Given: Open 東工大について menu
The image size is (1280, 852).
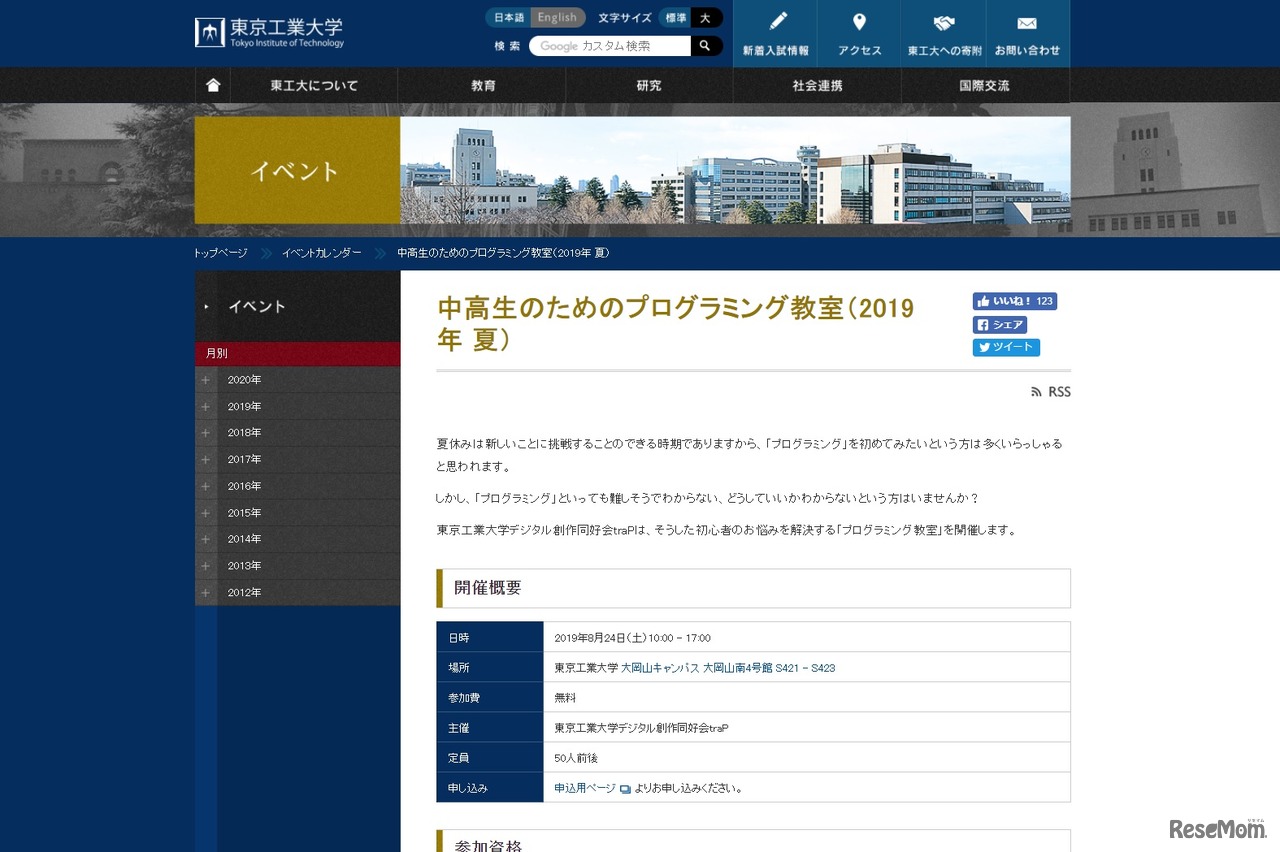Looking at the screenshot, I should click(x=314, y=86).
